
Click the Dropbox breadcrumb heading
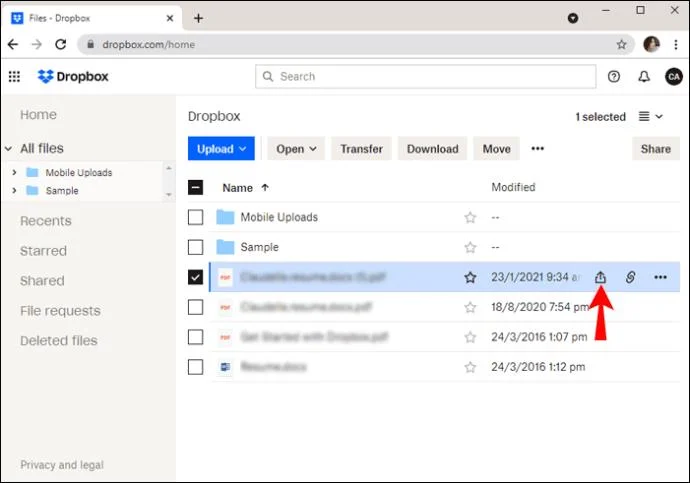coord(214,116)
